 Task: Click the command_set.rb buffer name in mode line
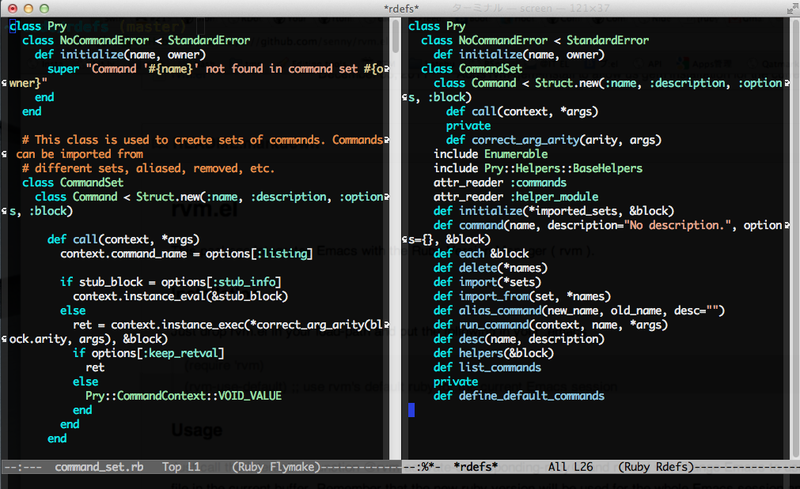[x=99, y=467]
